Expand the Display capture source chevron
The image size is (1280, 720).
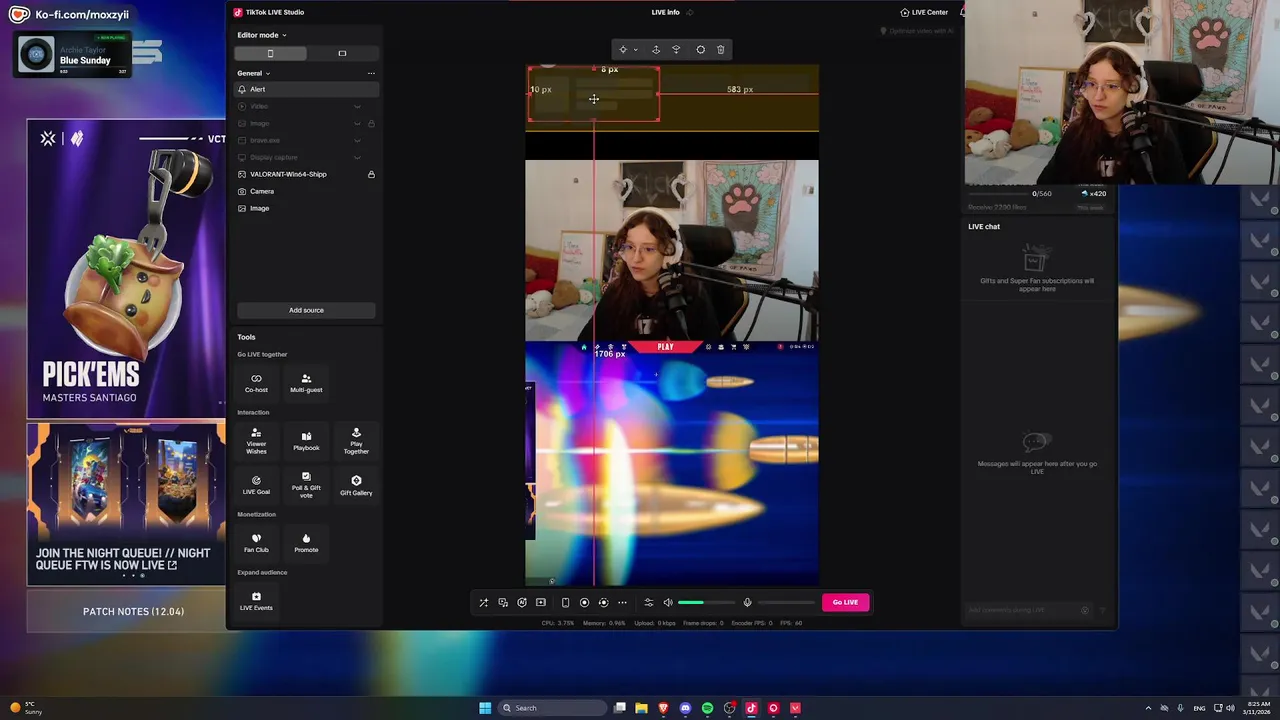click(357, 157)
